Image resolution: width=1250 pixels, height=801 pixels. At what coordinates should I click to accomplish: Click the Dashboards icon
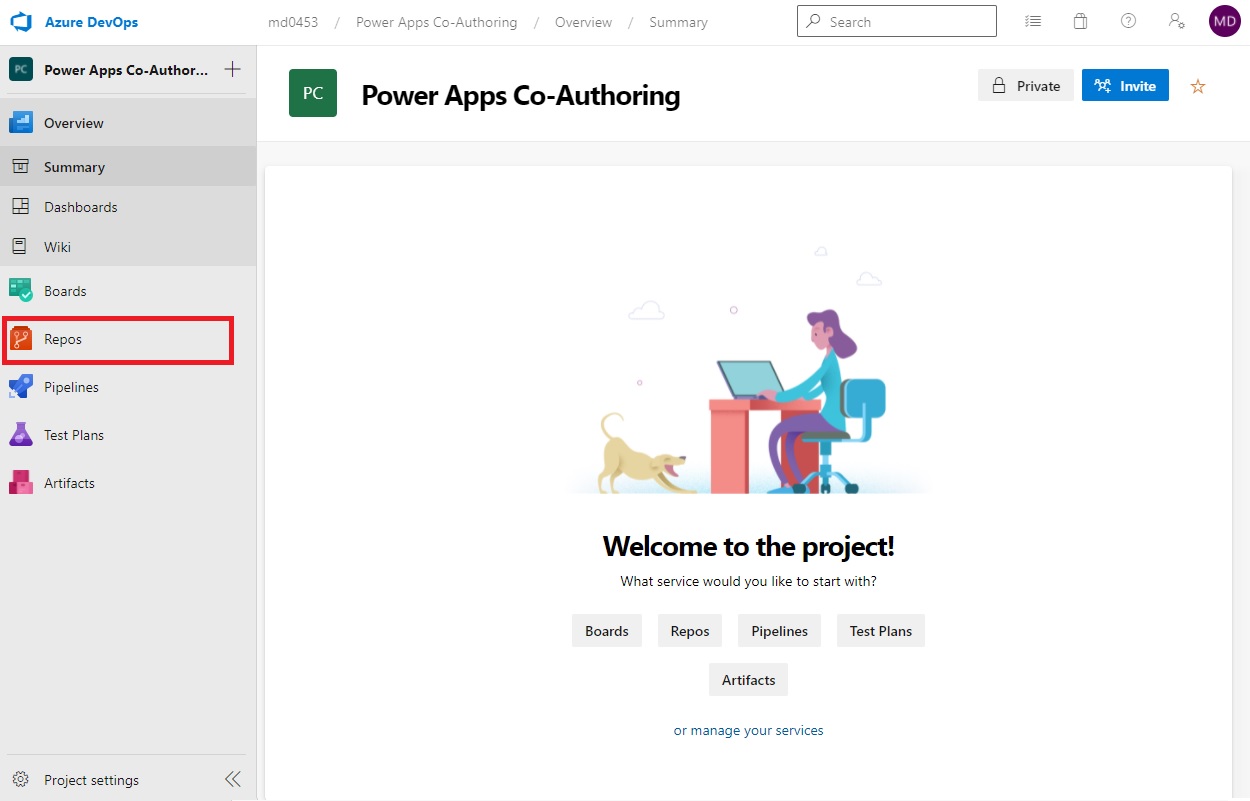coord(22,207)
